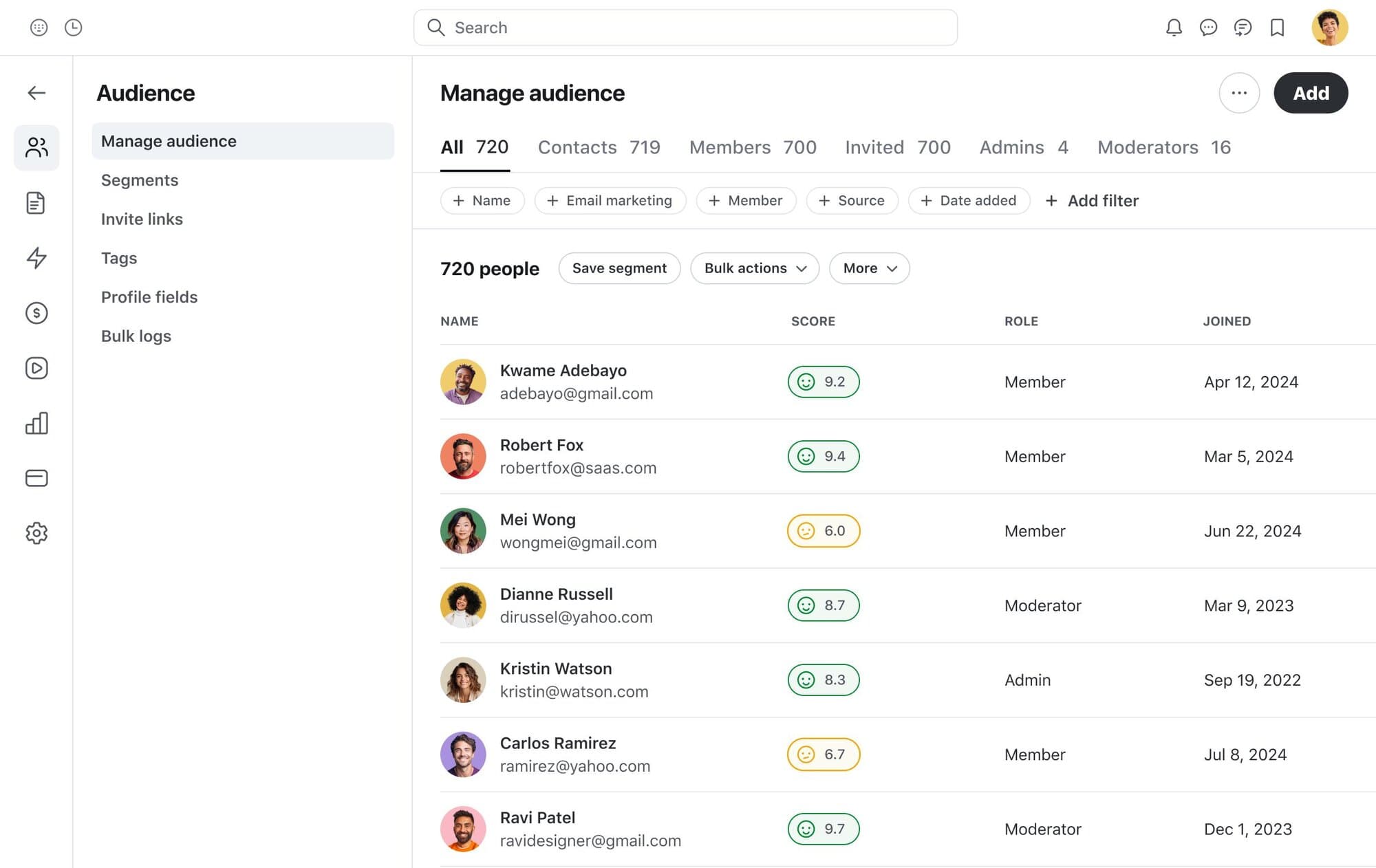
Task: Open the lightning bolt automation icon
Action: tap(36, 258)
